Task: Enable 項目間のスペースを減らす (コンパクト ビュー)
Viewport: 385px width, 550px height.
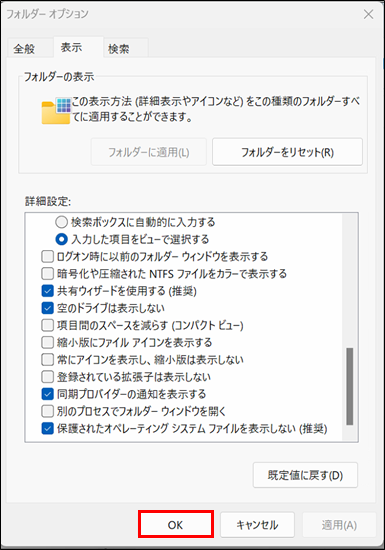Action: (x=47, y=325)
